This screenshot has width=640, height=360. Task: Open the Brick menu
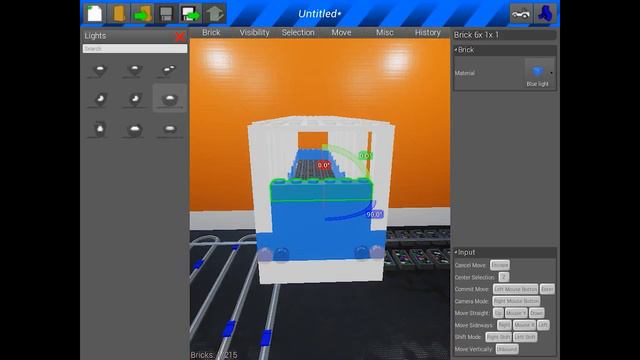[x=211, y=32]
